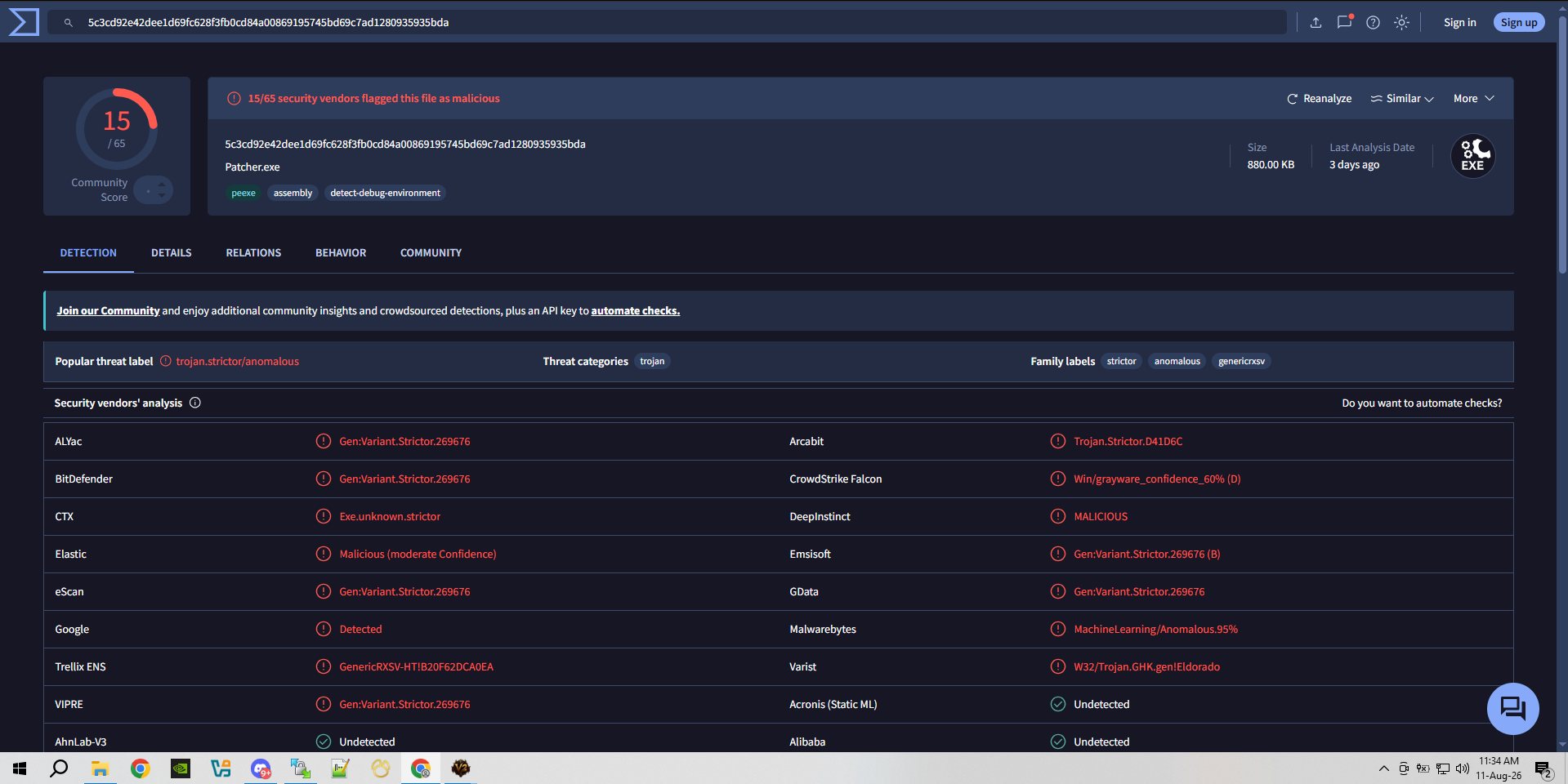Click the detect-debug-environment tag
Screen dimensions: 1568x784
point(385,194)
